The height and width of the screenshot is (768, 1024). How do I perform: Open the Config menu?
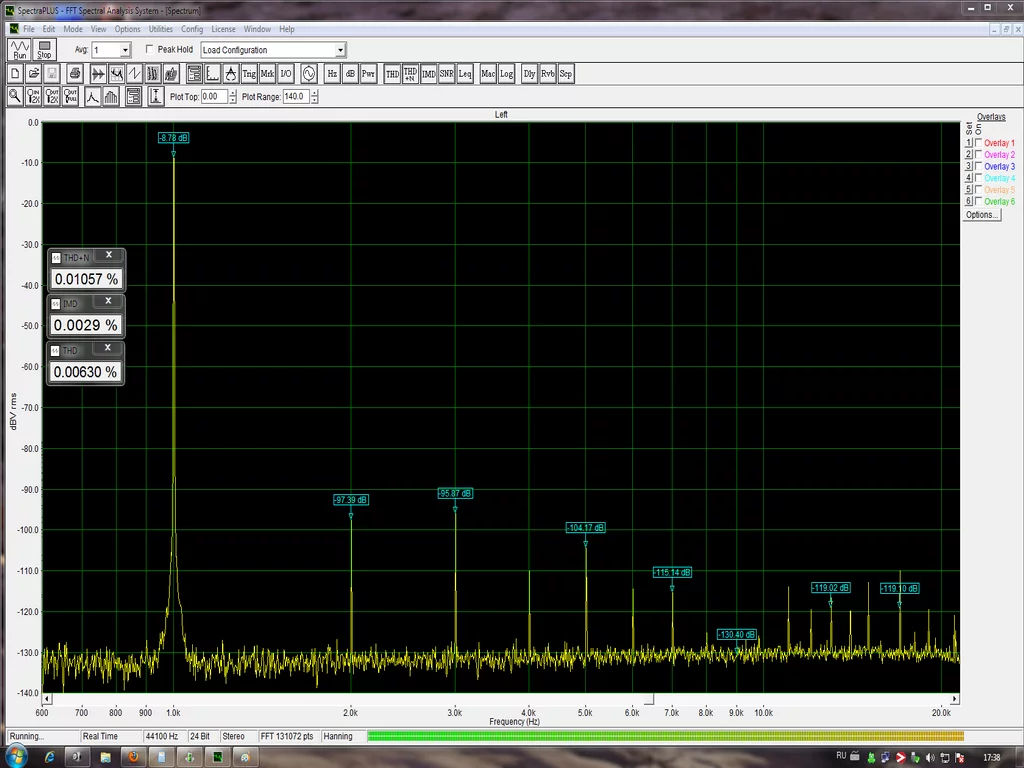click(192, 29)
